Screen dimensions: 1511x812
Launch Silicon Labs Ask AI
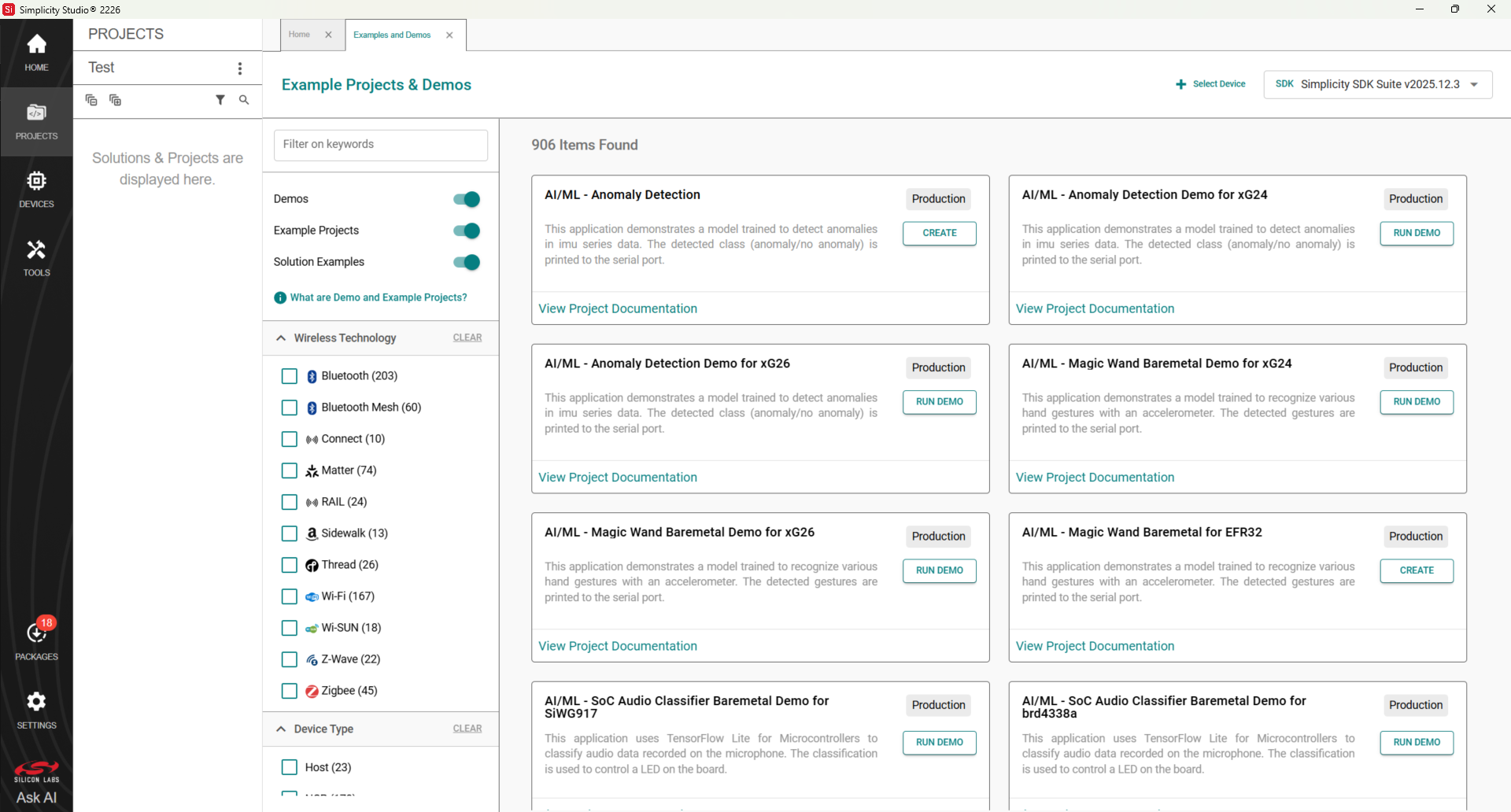pyautogui.click(x=36, y=783)
